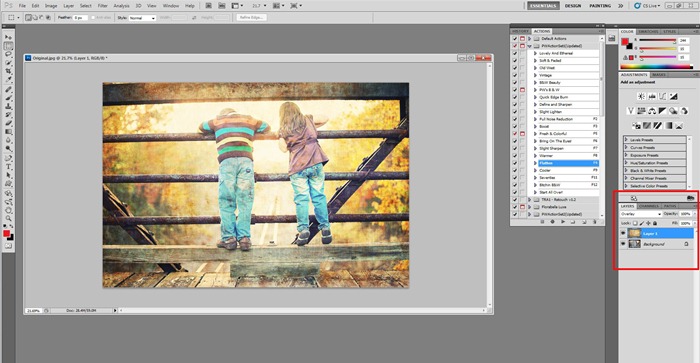700x363 pixels.
Task: Toggle the Lock all option for the layer
Action: (x=655, y=223)
